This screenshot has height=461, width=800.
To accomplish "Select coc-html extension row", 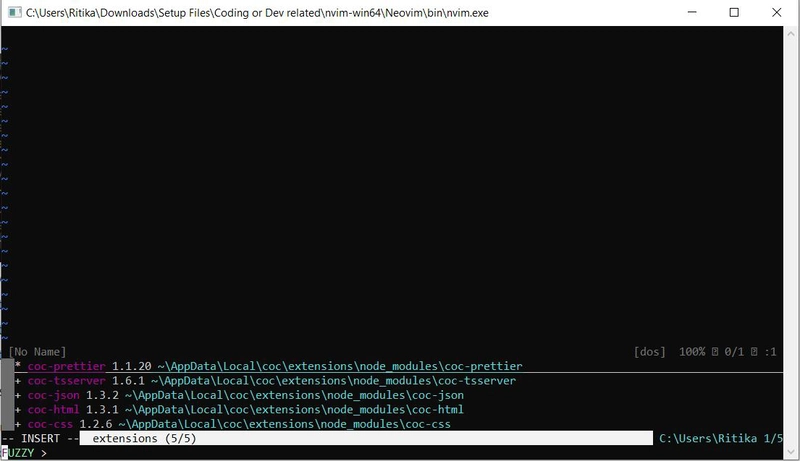I will 392,409.
